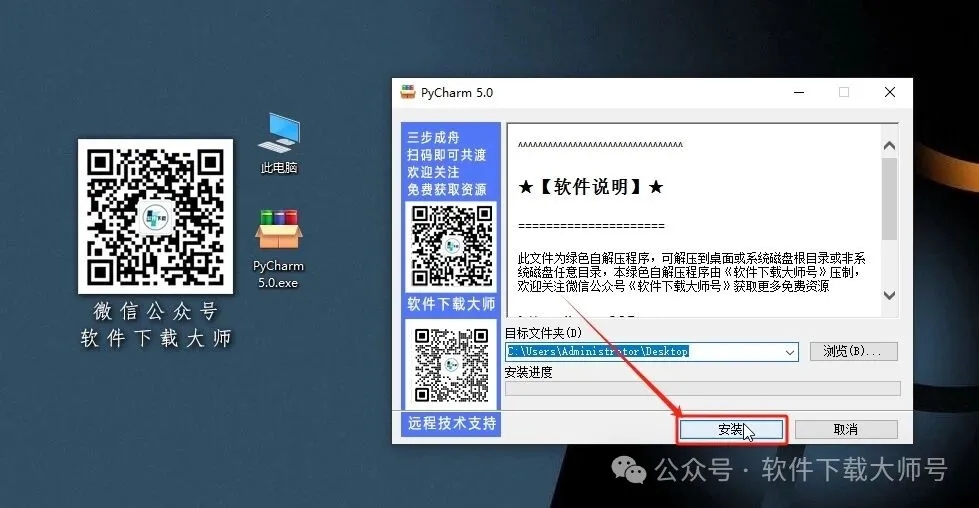The height and width of the screenshot is (508, 979).
Task: Close the PyCharm 5.0 installer window
Action: point(890,92)
